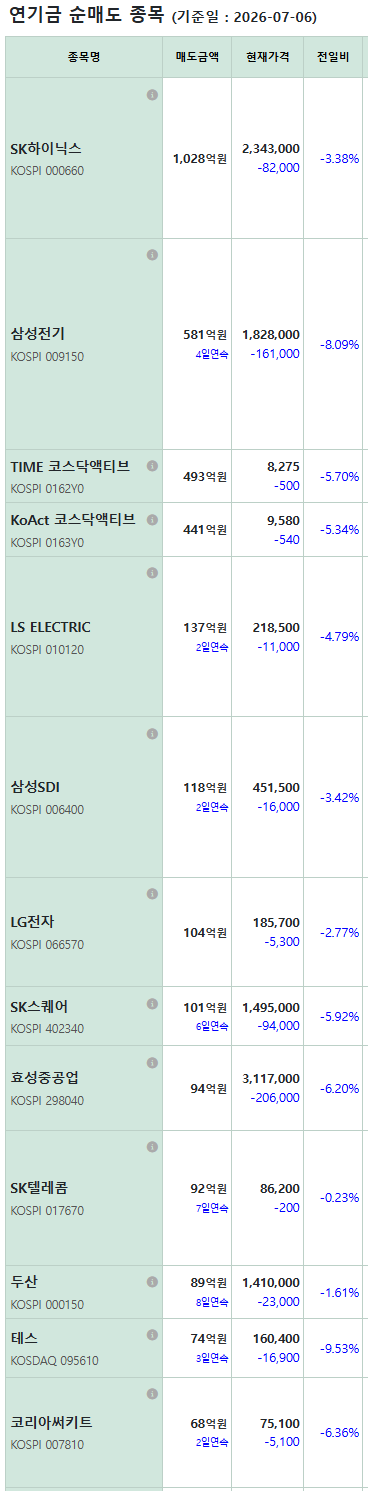Click info icon next to SK스퀘어

[152, 1005]
